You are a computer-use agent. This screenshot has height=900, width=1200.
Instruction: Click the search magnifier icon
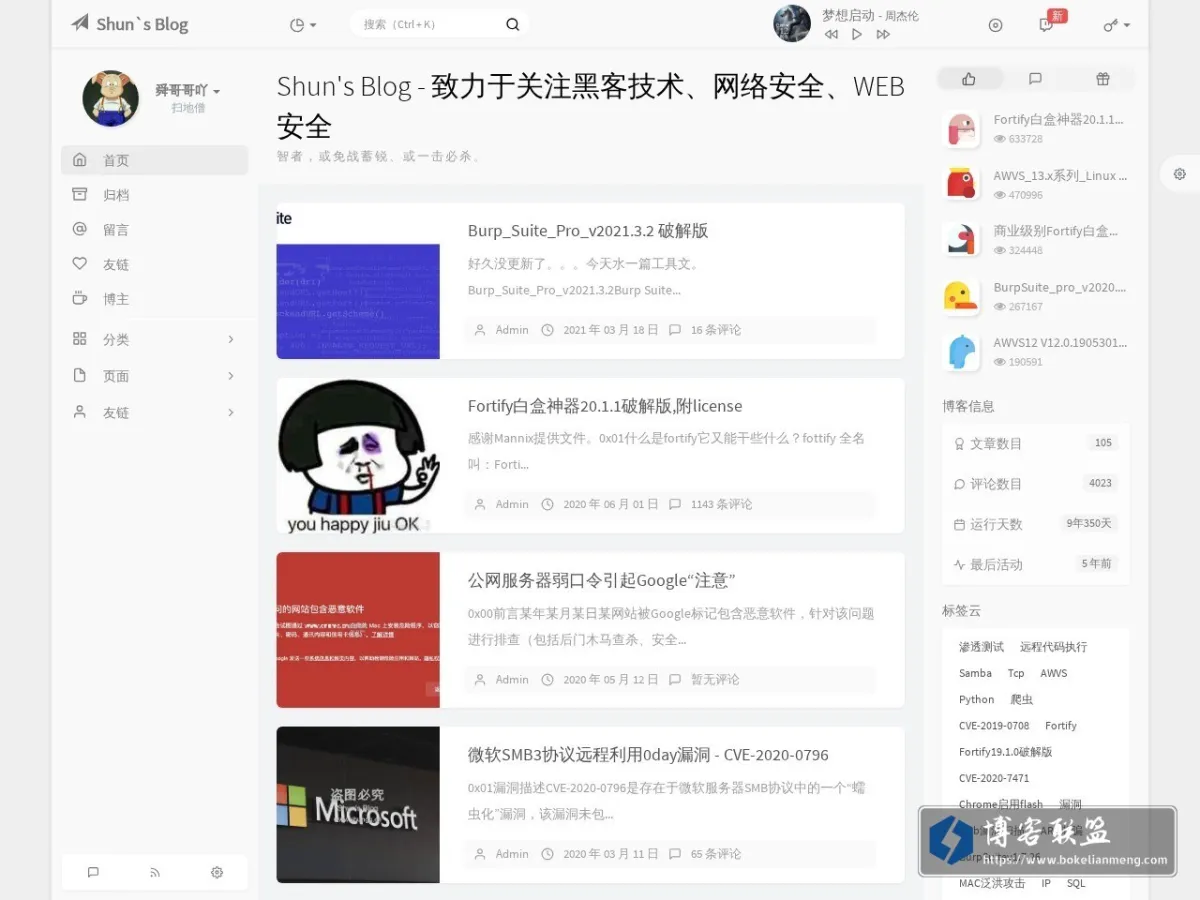point(513,25)
